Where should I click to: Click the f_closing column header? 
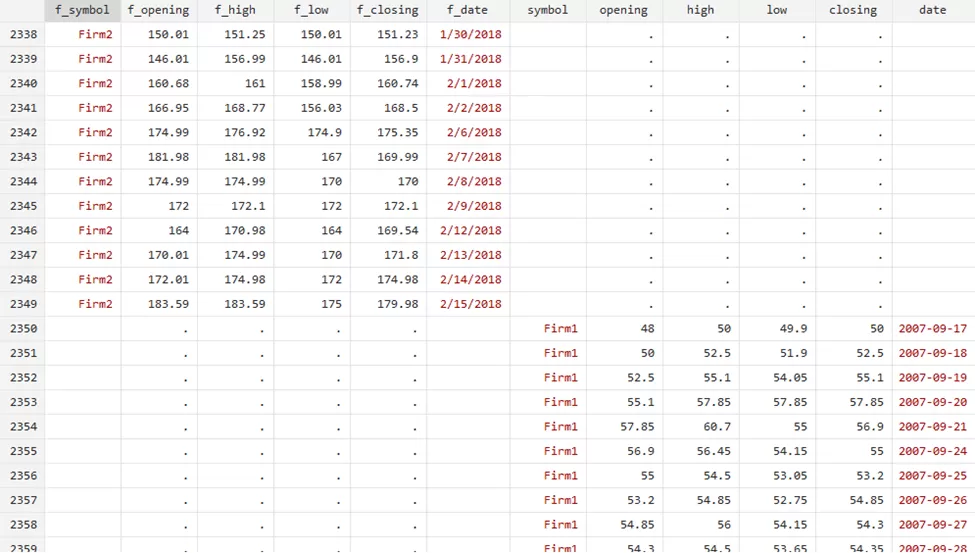tap(389, 11)
